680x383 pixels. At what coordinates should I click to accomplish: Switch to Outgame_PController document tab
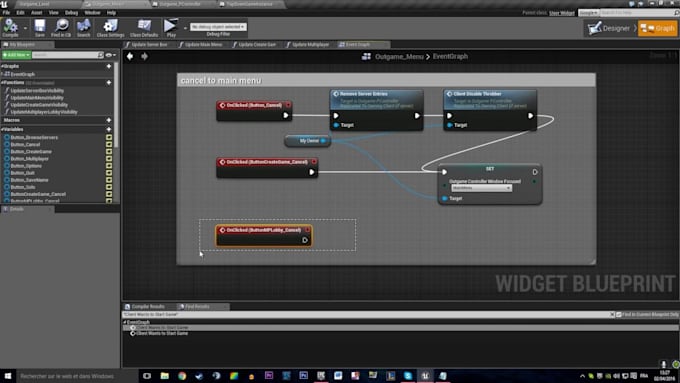tap(180, 4)
